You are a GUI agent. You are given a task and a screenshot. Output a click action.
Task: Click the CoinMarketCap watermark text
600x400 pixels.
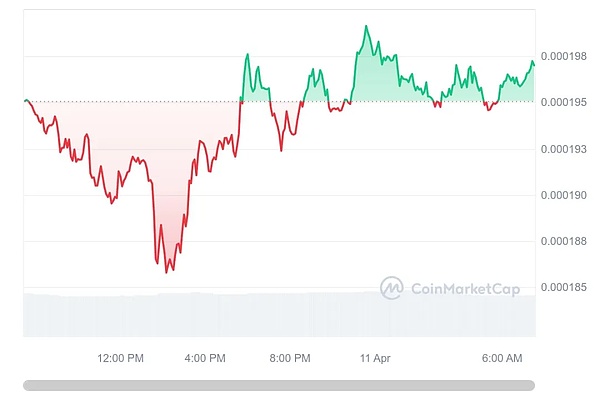[459, 289]
